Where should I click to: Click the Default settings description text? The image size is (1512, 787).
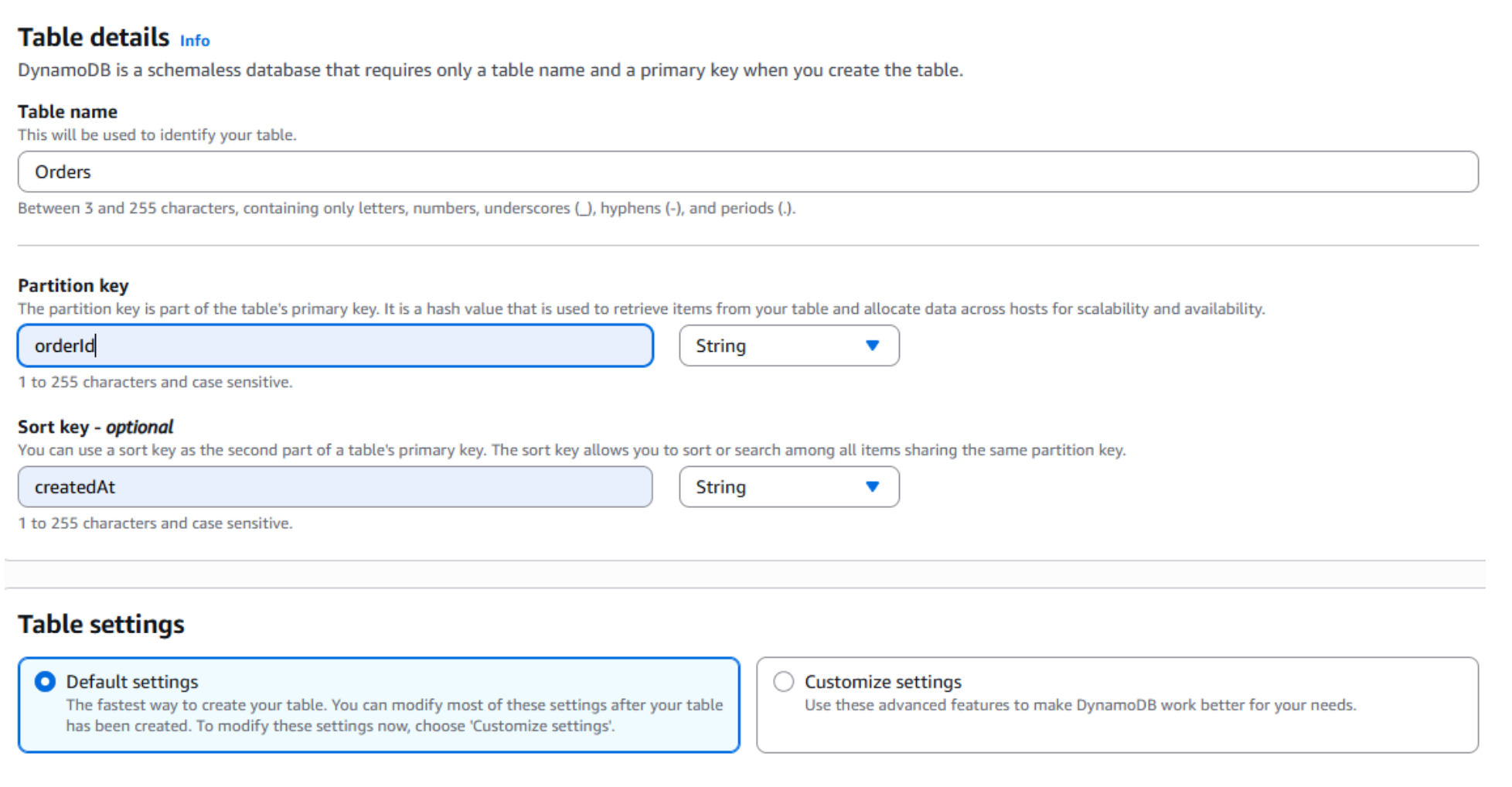coord(394,715)
